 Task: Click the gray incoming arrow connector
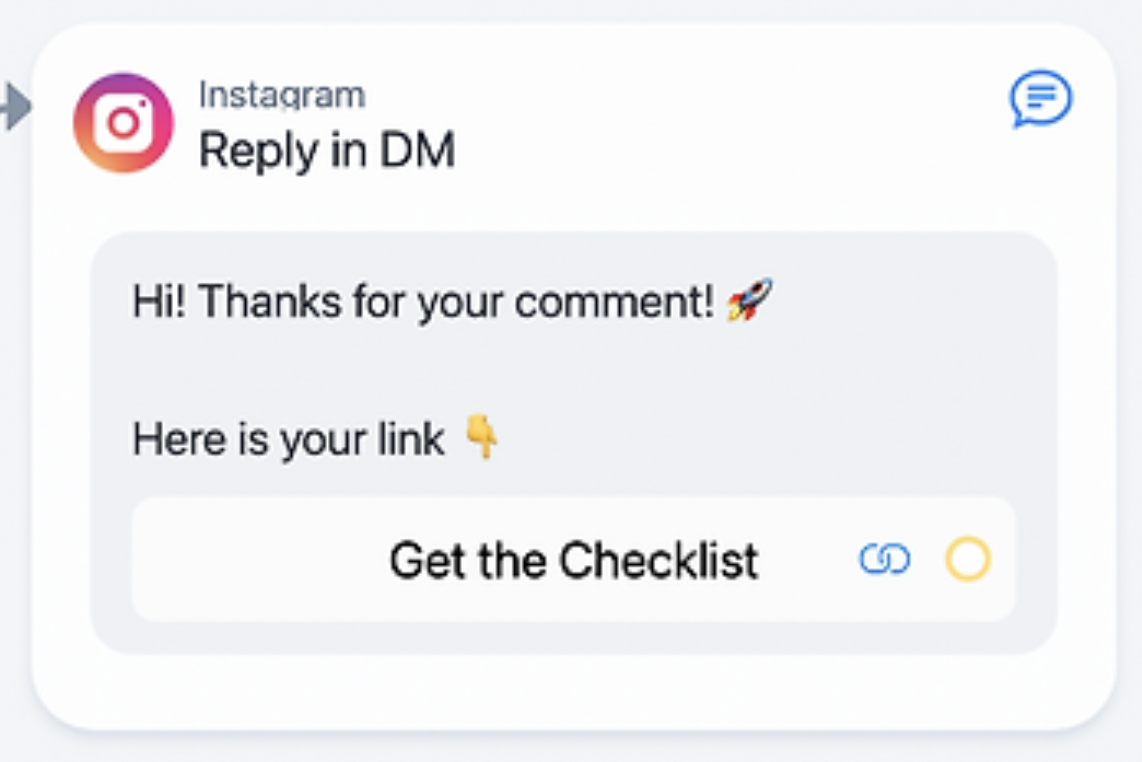tap(14, 106)
